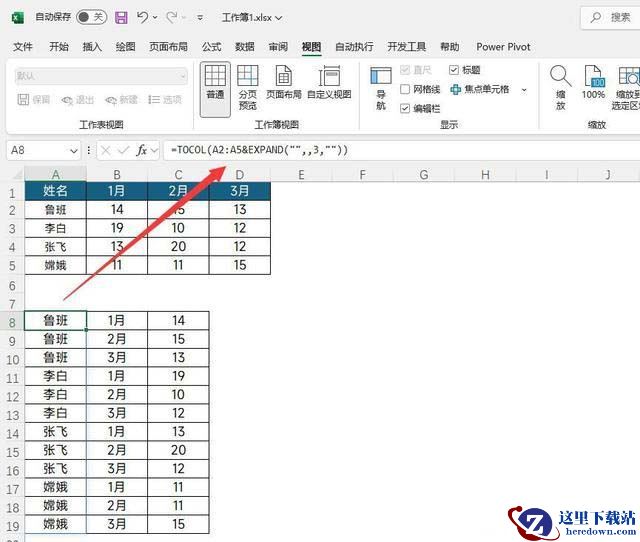The height and width of the screenshot is (542, 640).
Task: Select 分页预览 page break preview icon
Action: tap(248, 88)
